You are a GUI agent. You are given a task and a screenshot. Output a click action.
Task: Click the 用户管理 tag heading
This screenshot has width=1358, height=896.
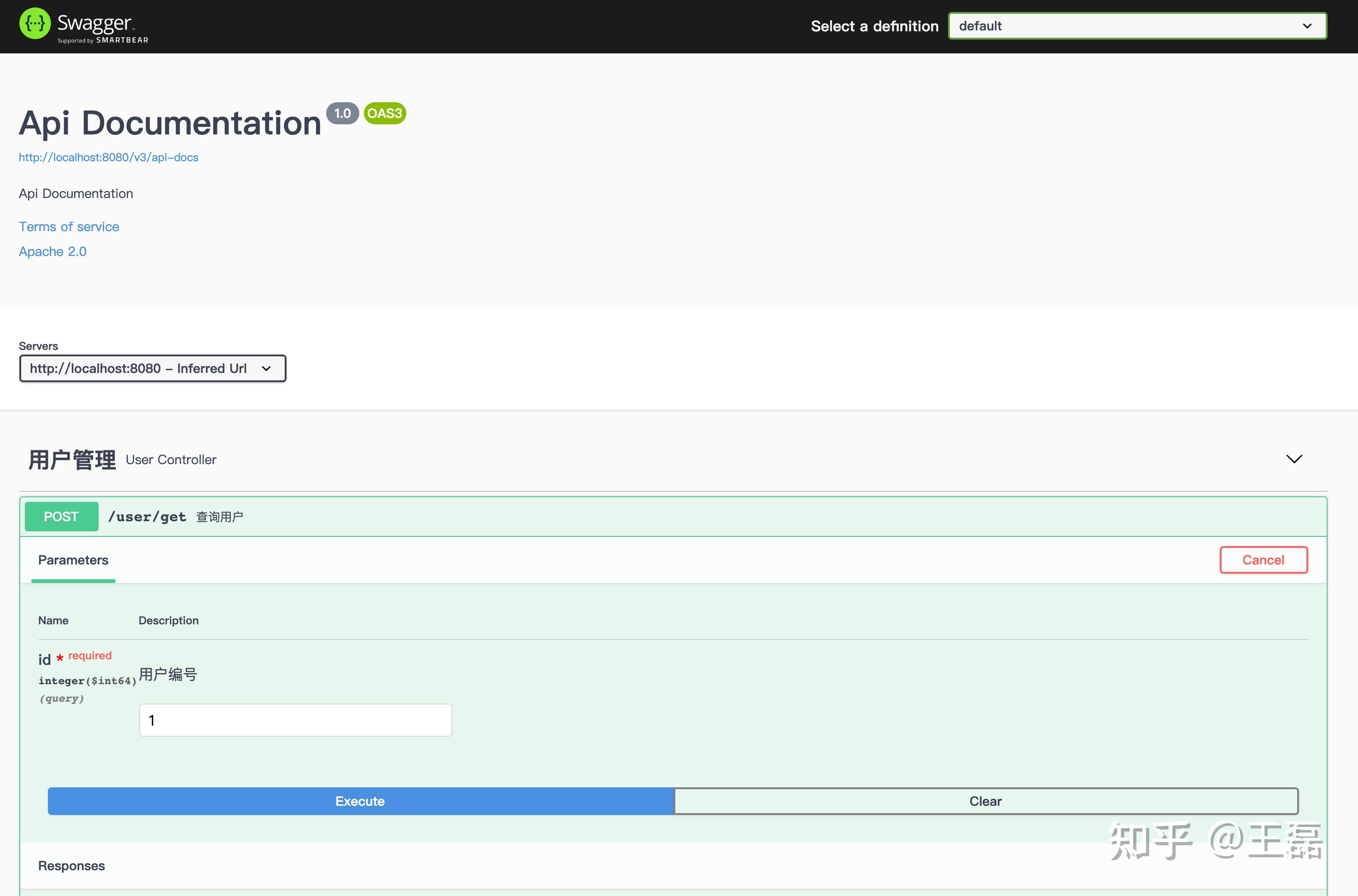[x=72, y=460]
